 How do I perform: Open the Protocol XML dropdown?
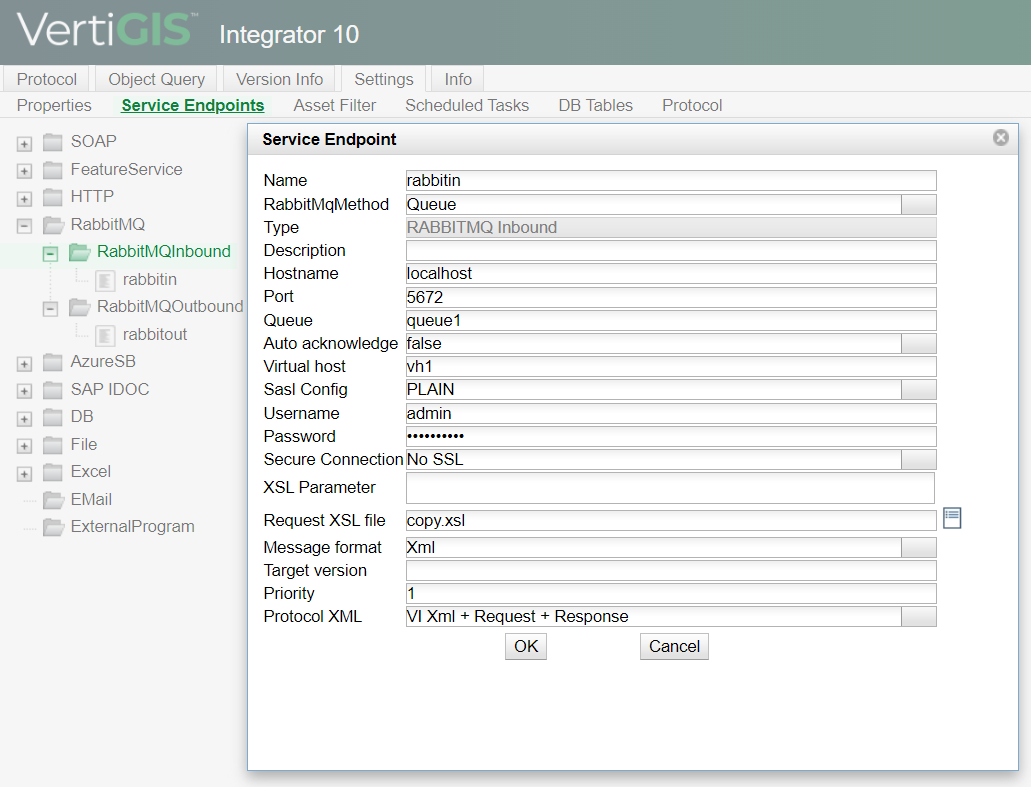click(919, 616)
